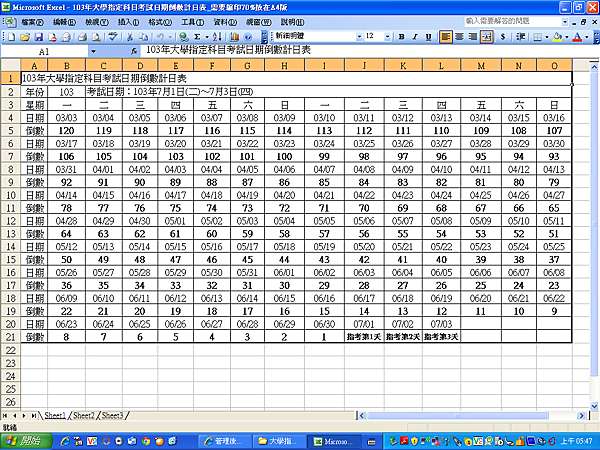Open the fill color dropdown arrow
This screenshot has width=600, height=450.
tap(566, 37)
